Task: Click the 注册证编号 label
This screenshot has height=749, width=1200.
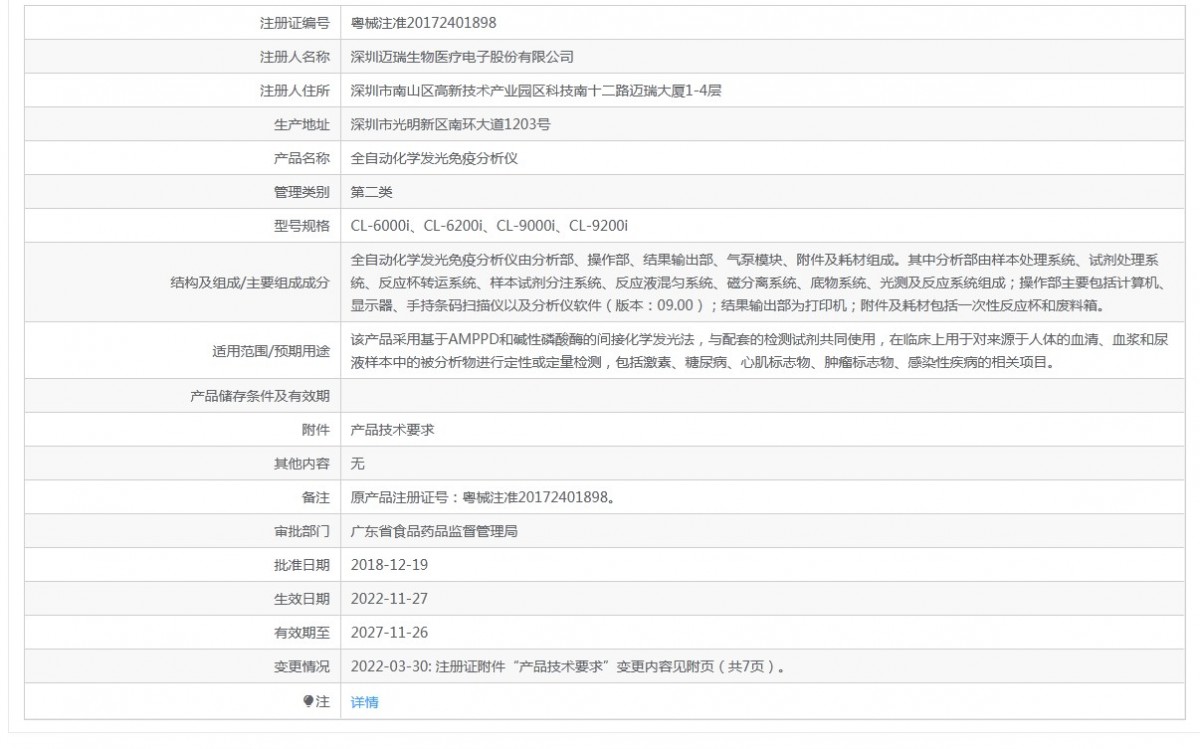Action: 295,22
